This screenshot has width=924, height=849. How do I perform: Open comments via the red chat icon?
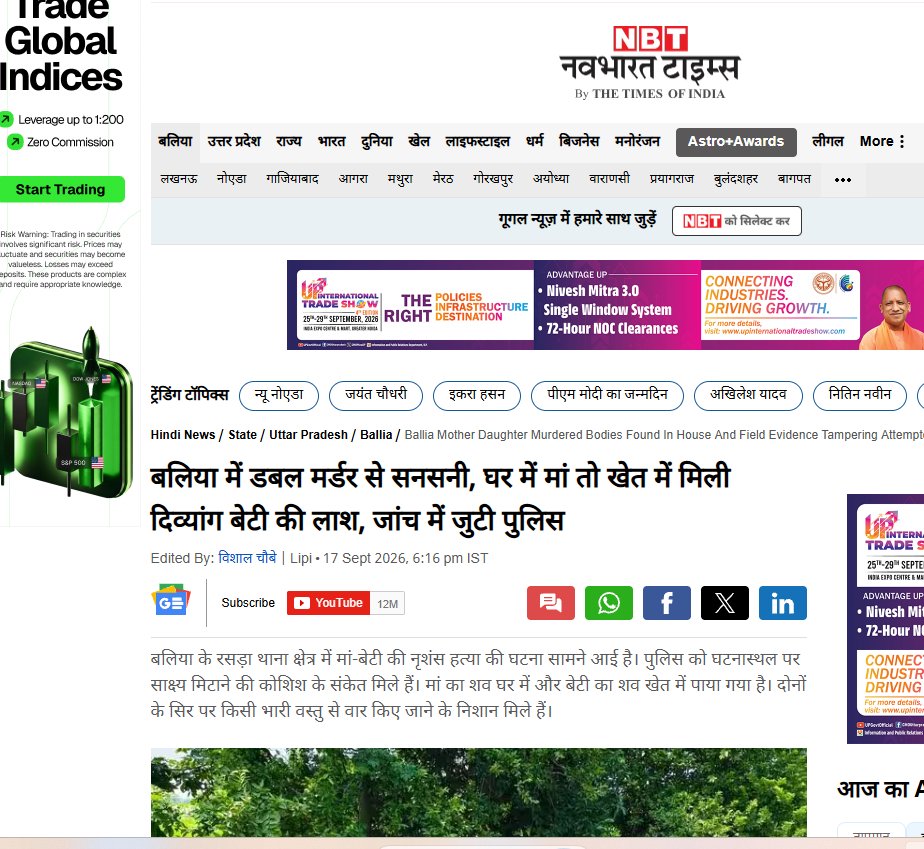click(x=550, y=603)
